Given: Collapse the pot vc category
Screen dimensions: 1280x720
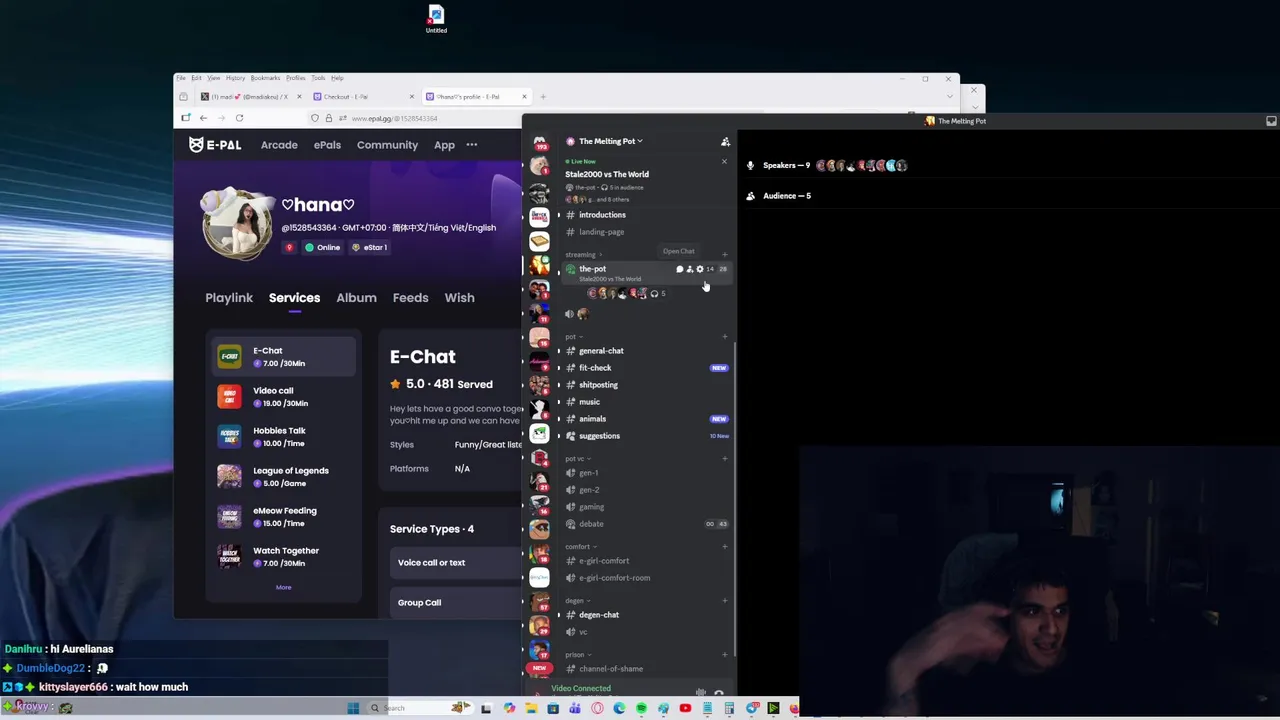Looking at the screenshot, I should [577, 458].
